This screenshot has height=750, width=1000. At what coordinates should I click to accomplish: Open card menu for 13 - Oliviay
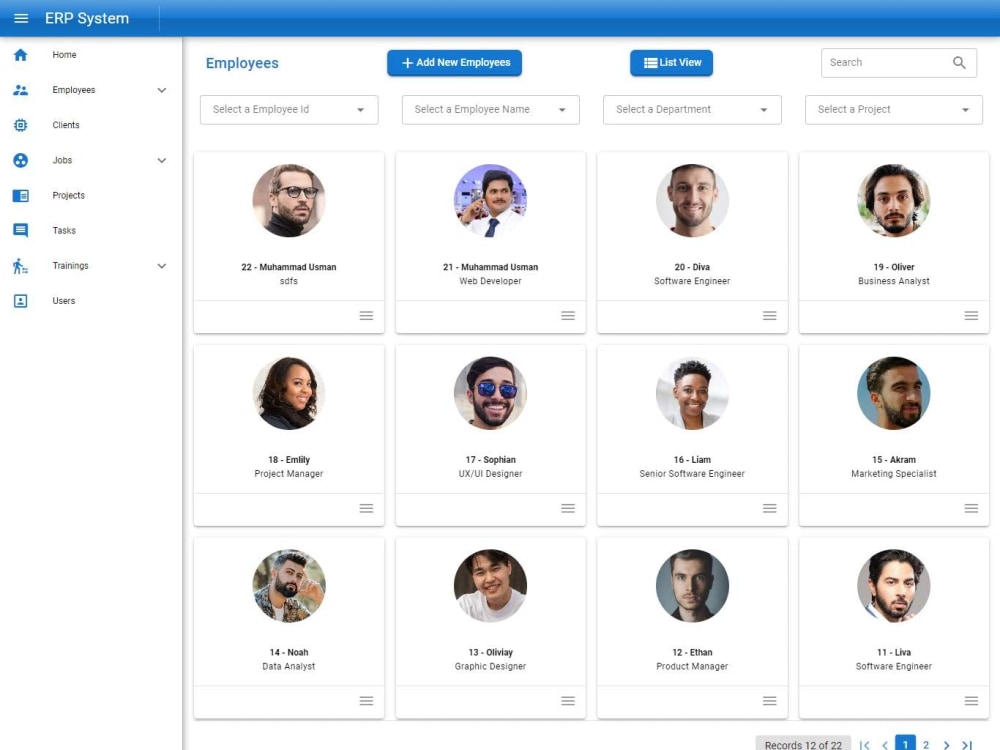pyautogui.click(x=568, y=701)
